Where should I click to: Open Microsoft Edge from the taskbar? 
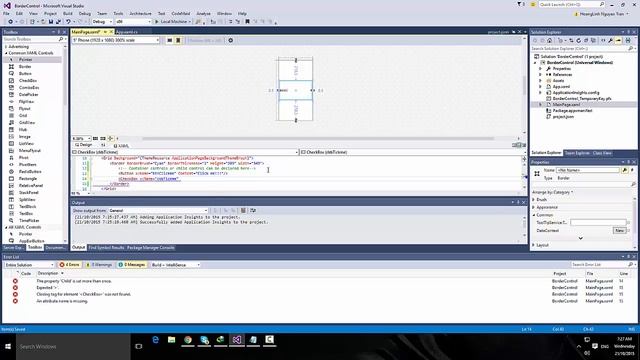tap(156, 340)
